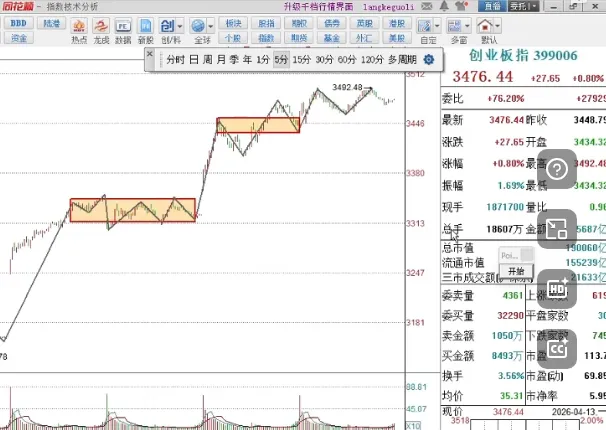Select the 5分 period tab
Viewport: 606px width, 430px height.
pyautogui.click(x=281, y=59)
